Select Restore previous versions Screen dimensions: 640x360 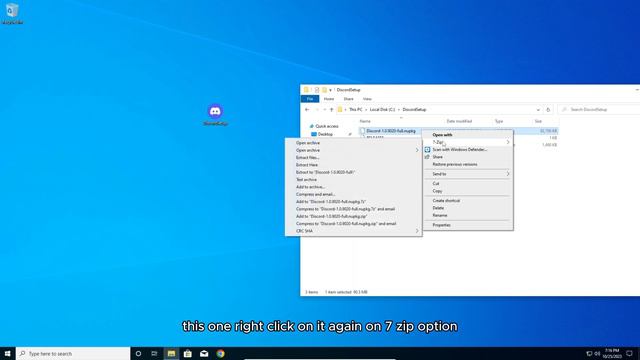coord(467,164)
